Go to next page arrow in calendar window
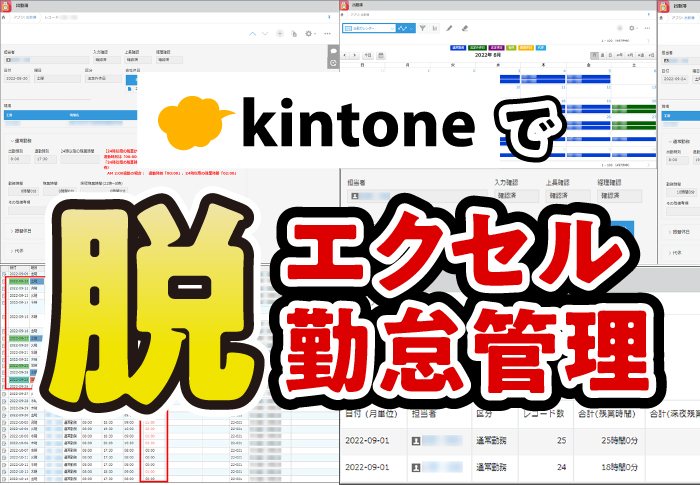The height and width of the screenshot is (485, 700). pyautogui.click(x=649, y=41)
